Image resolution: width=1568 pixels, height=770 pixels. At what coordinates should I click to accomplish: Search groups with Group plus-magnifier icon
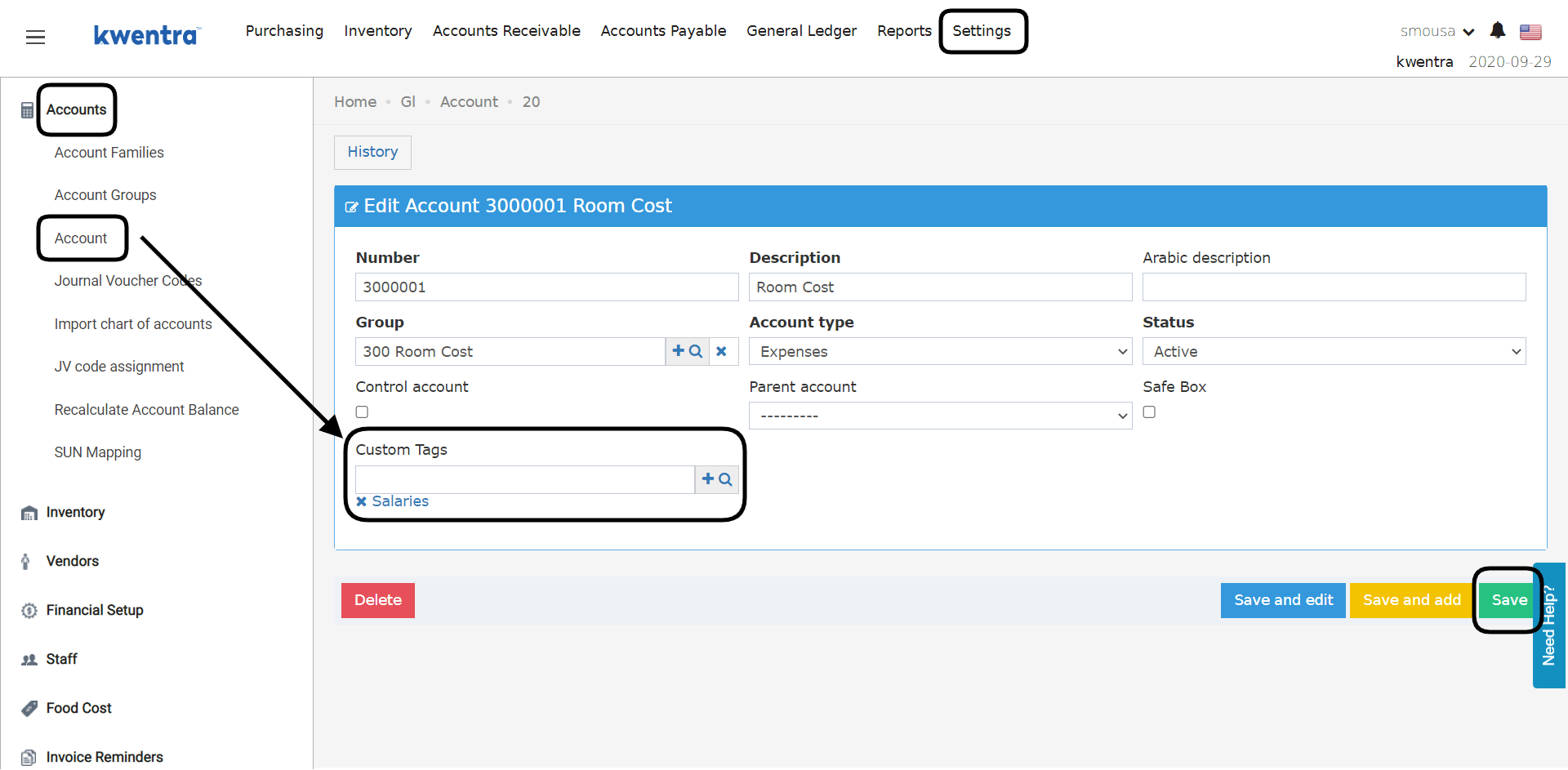pyautogui.click(x=687, y=351)
